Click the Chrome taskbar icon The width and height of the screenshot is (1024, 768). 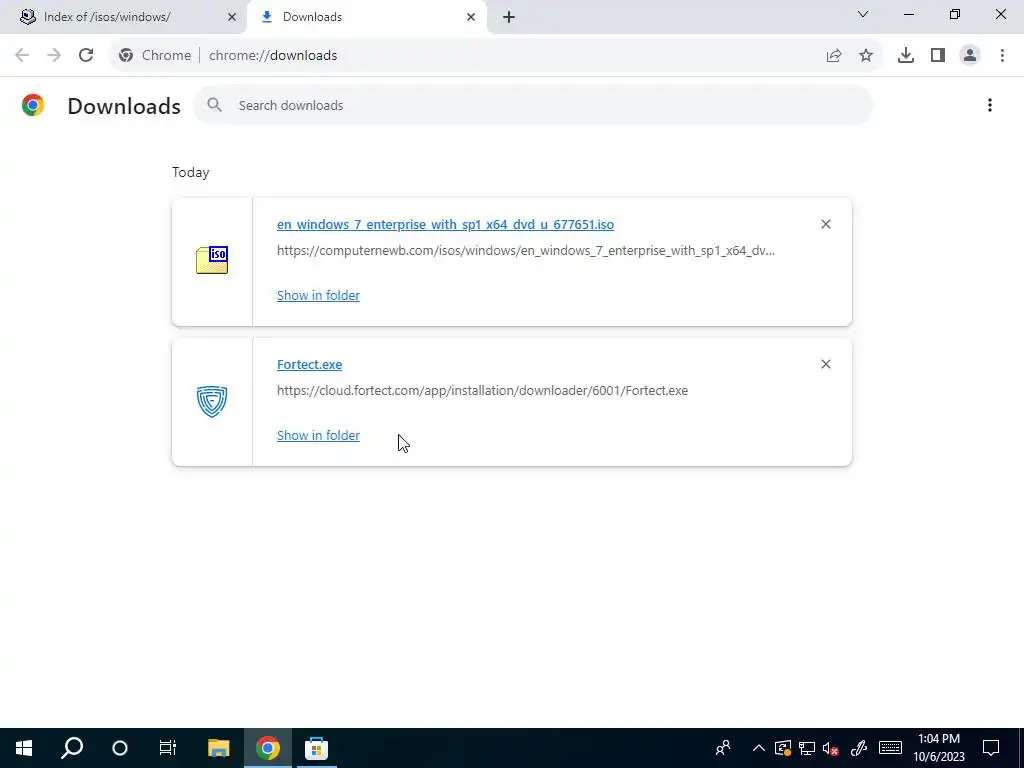pyautogui.click(x=268, y=748)
